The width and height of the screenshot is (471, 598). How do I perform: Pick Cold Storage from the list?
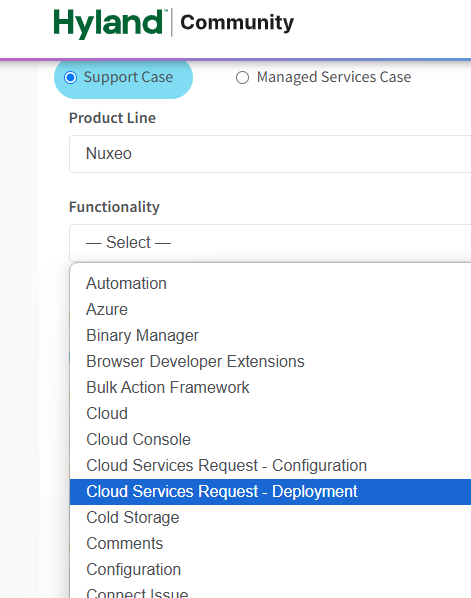point(270,518)
